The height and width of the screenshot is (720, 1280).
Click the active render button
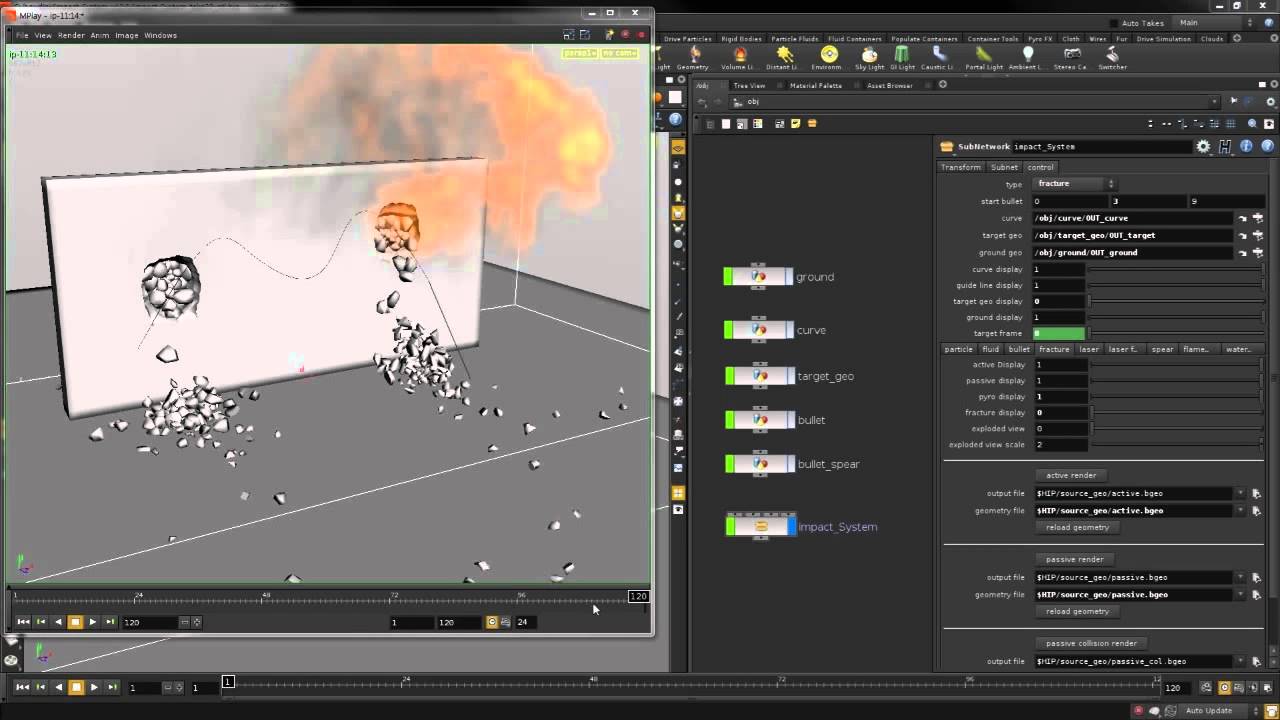click(1071, 475)
